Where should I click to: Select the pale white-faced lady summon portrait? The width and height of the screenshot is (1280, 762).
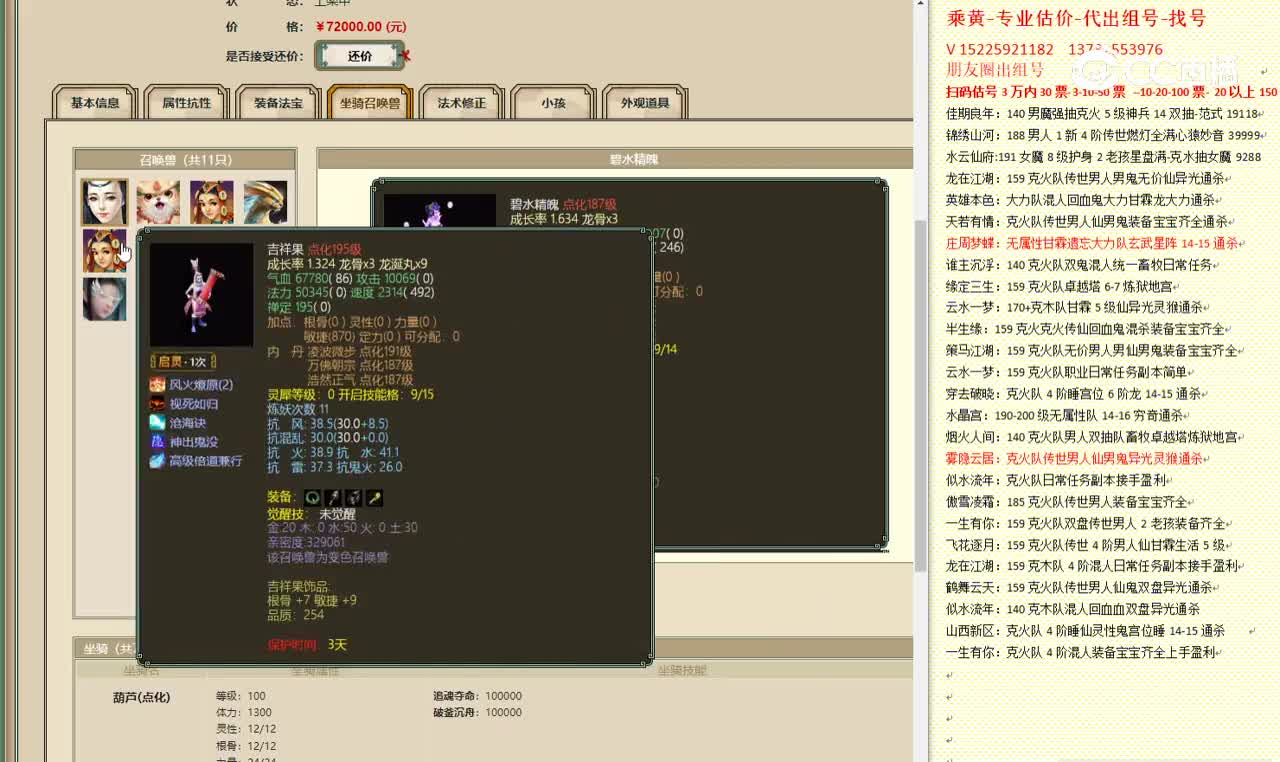[105, 202]
